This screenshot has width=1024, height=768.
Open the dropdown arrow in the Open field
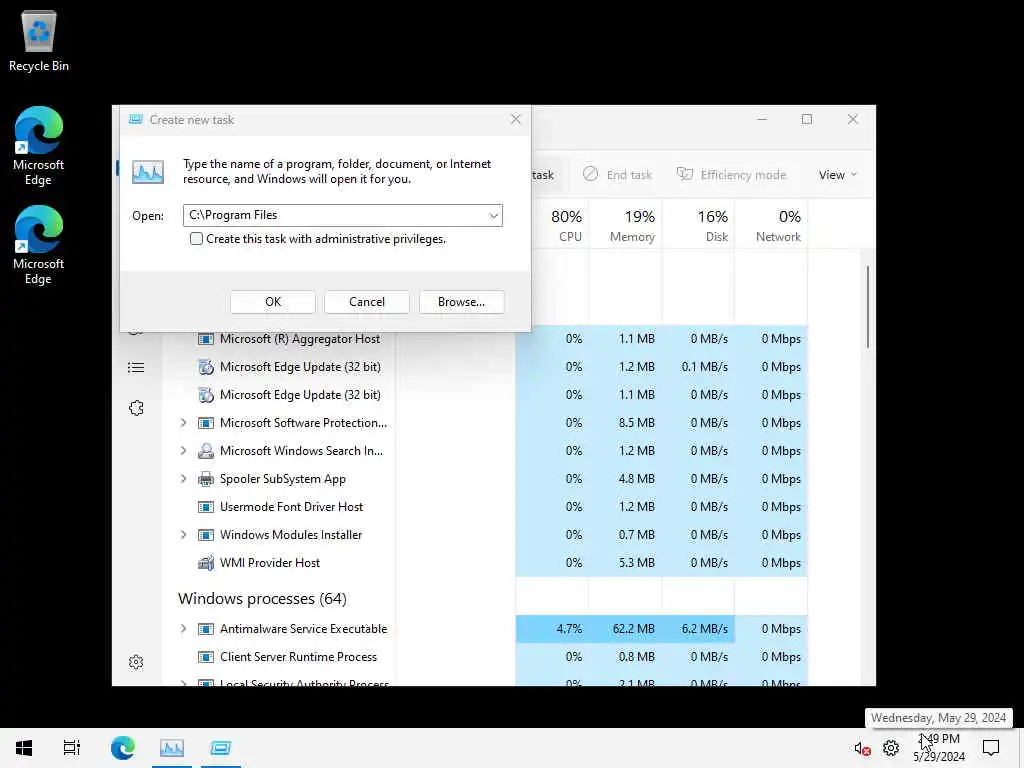(x=494, y=216)
